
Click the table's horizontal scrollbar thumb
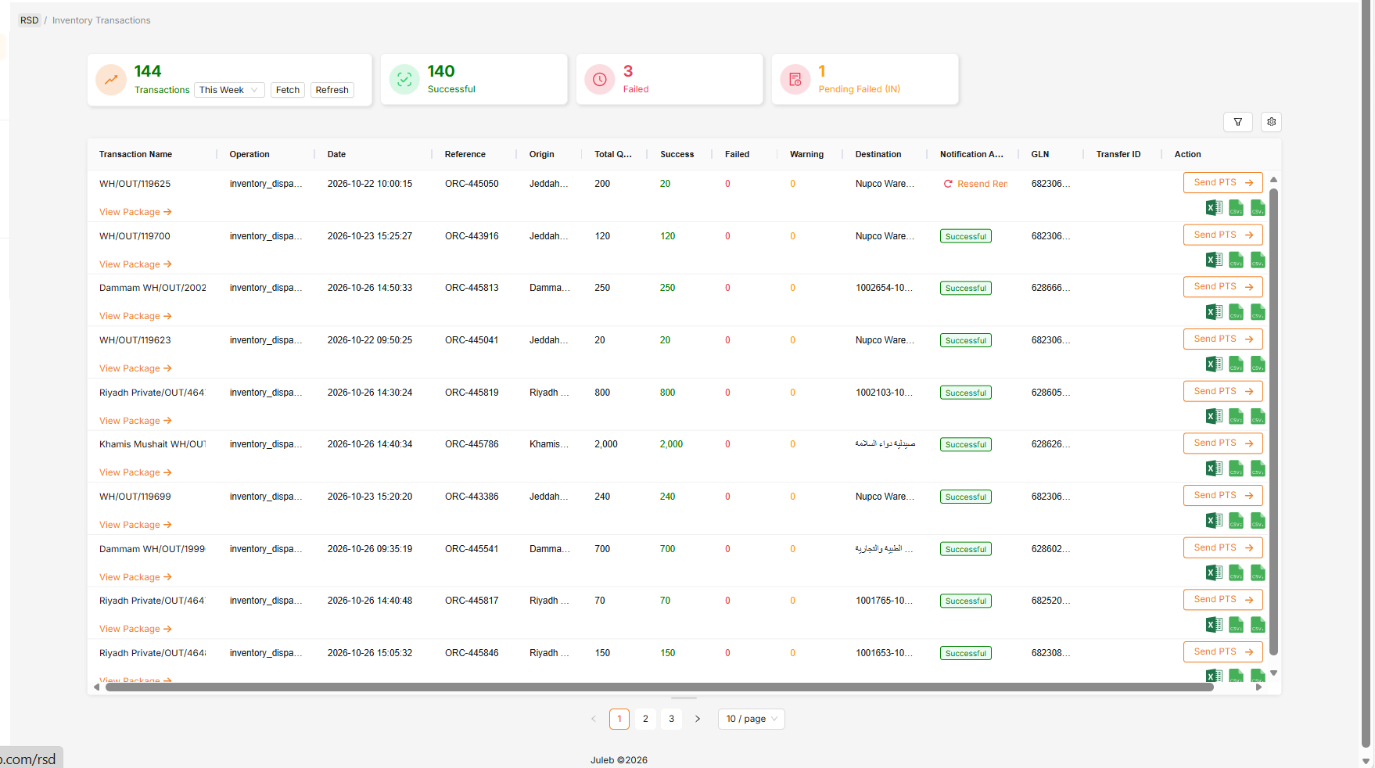[x=659, y=687]
